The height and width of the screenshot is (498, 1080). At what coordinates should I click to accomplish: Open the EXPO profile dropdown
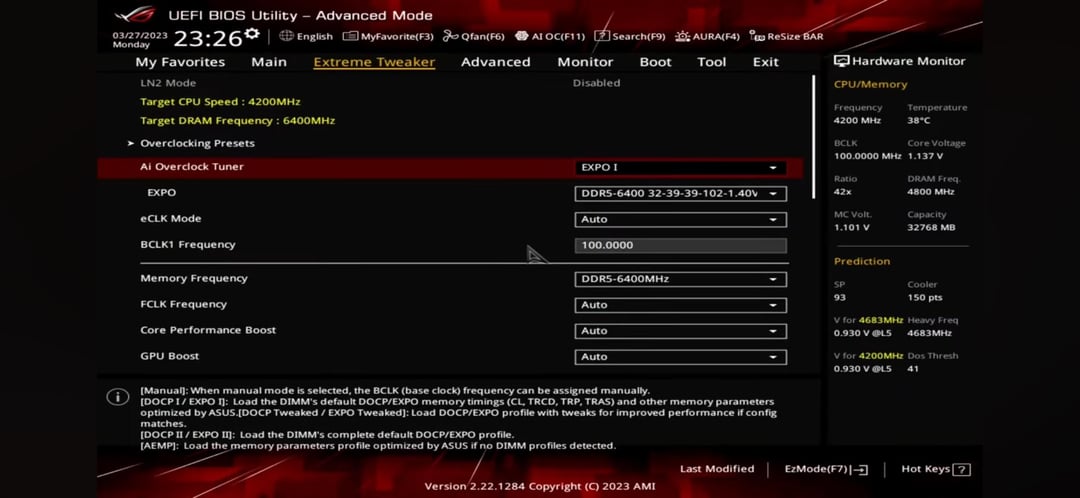[x=680, y=194]
